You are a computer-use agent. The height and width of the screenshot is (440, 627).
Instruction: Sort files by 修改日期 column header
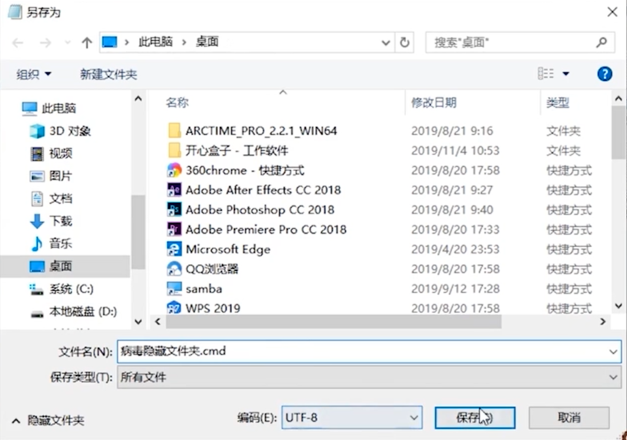[x=433, y=102]
